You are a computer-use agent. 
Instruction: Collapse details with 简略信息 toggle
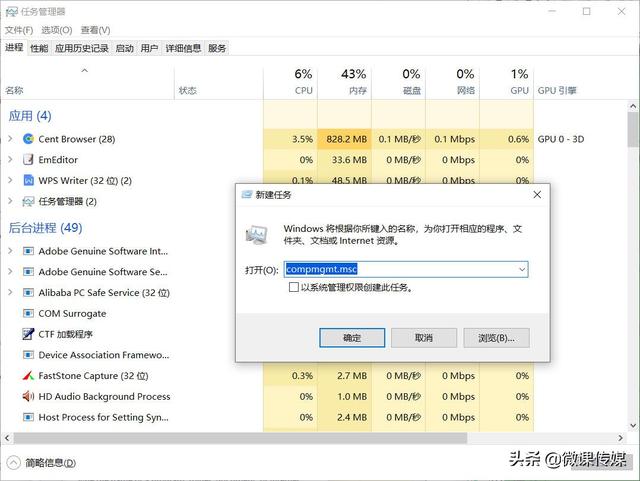coord(14,462)
